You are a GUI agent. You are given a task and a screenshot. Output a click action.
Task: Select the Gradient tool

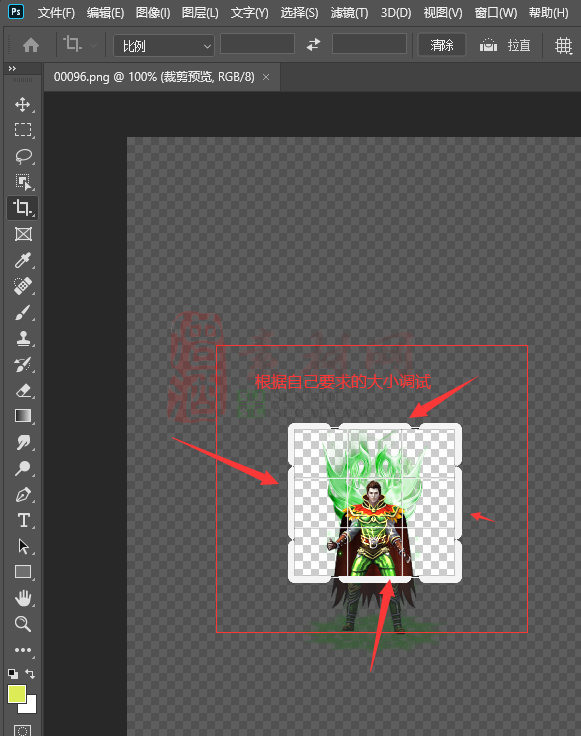click(23, 416)
